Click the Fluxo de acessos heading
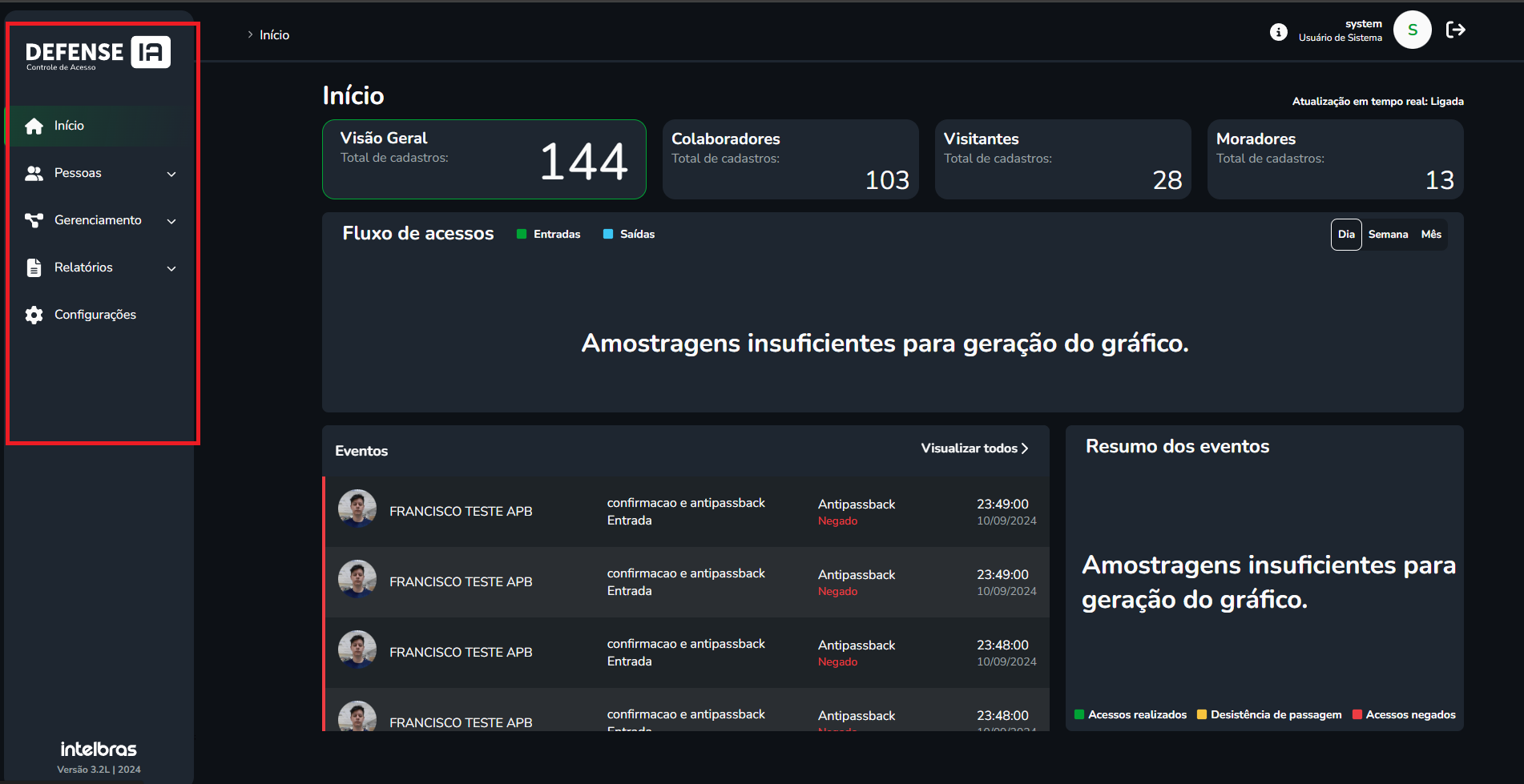 tap(418, 234)
